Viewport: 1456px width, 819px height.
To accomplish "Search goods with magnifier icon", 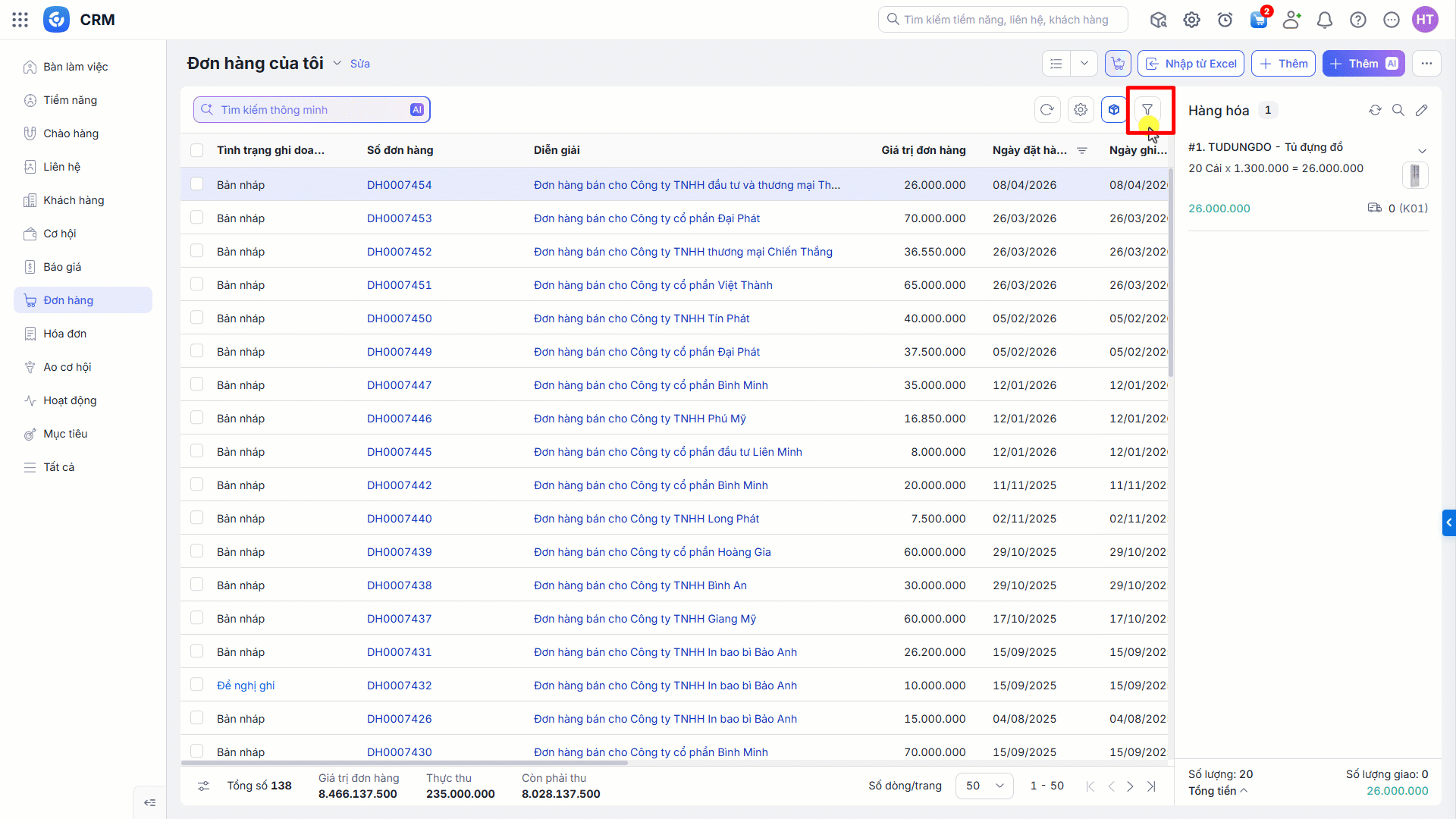I will point(1398,111).
